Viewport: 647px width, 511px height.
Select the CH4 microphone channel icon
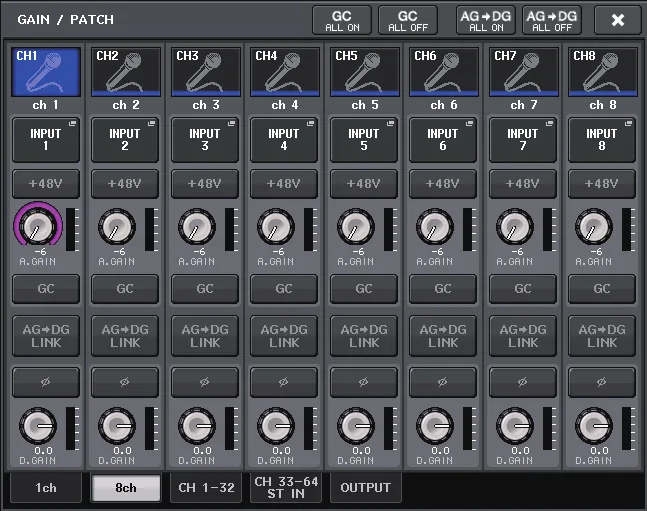click(285, 72)
